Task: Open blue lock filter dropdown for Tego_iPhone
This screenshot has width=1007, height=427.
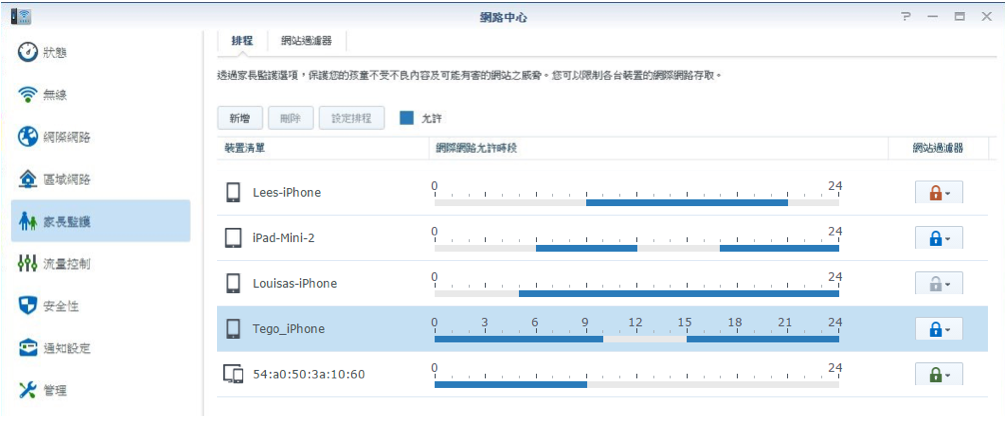Action: click(939, 329)
